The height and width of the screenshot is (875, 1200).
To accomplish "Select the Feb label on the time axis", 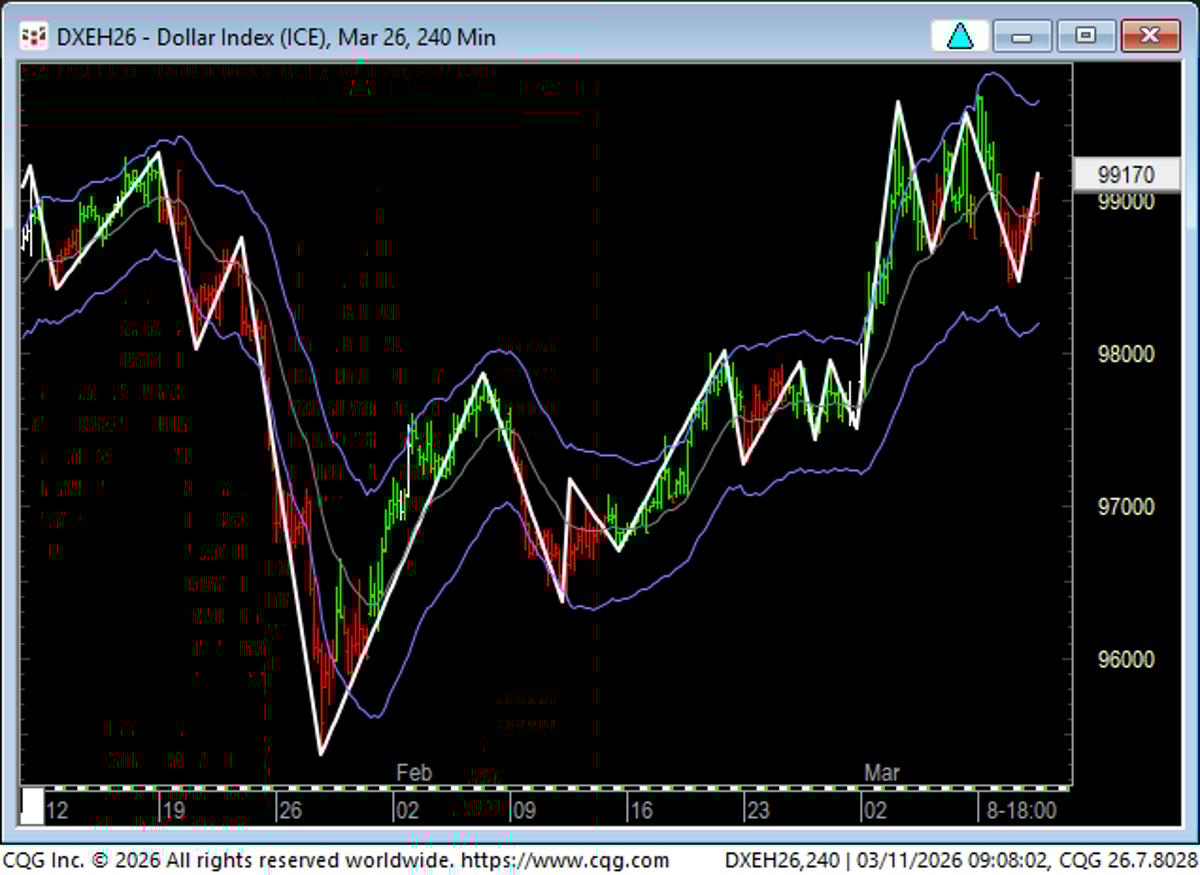I will click(x=414, y=772).
